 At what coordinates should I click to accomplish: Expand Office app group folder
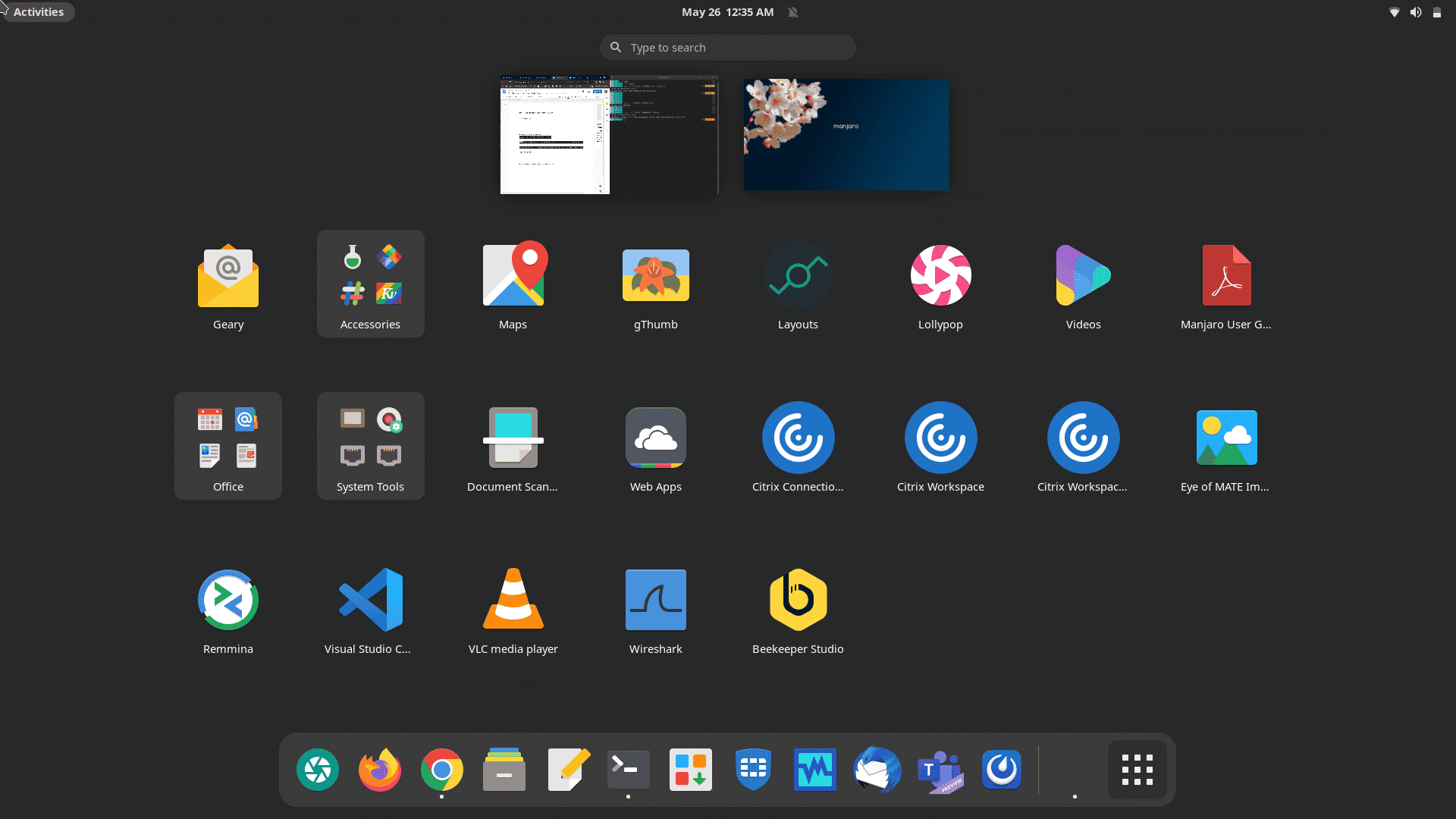[228, 443]
